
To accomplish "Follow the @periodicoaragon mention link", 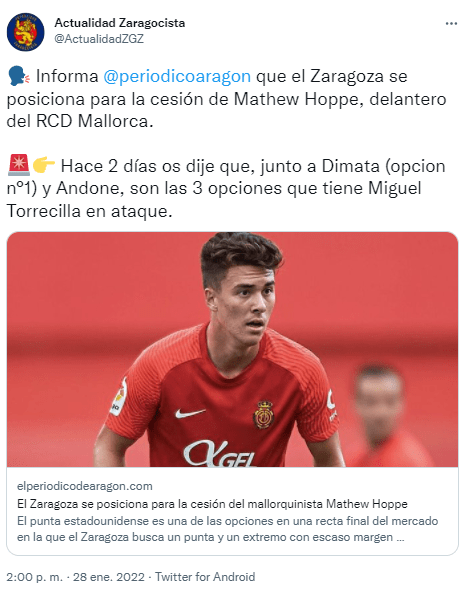I will coord(177,76).
